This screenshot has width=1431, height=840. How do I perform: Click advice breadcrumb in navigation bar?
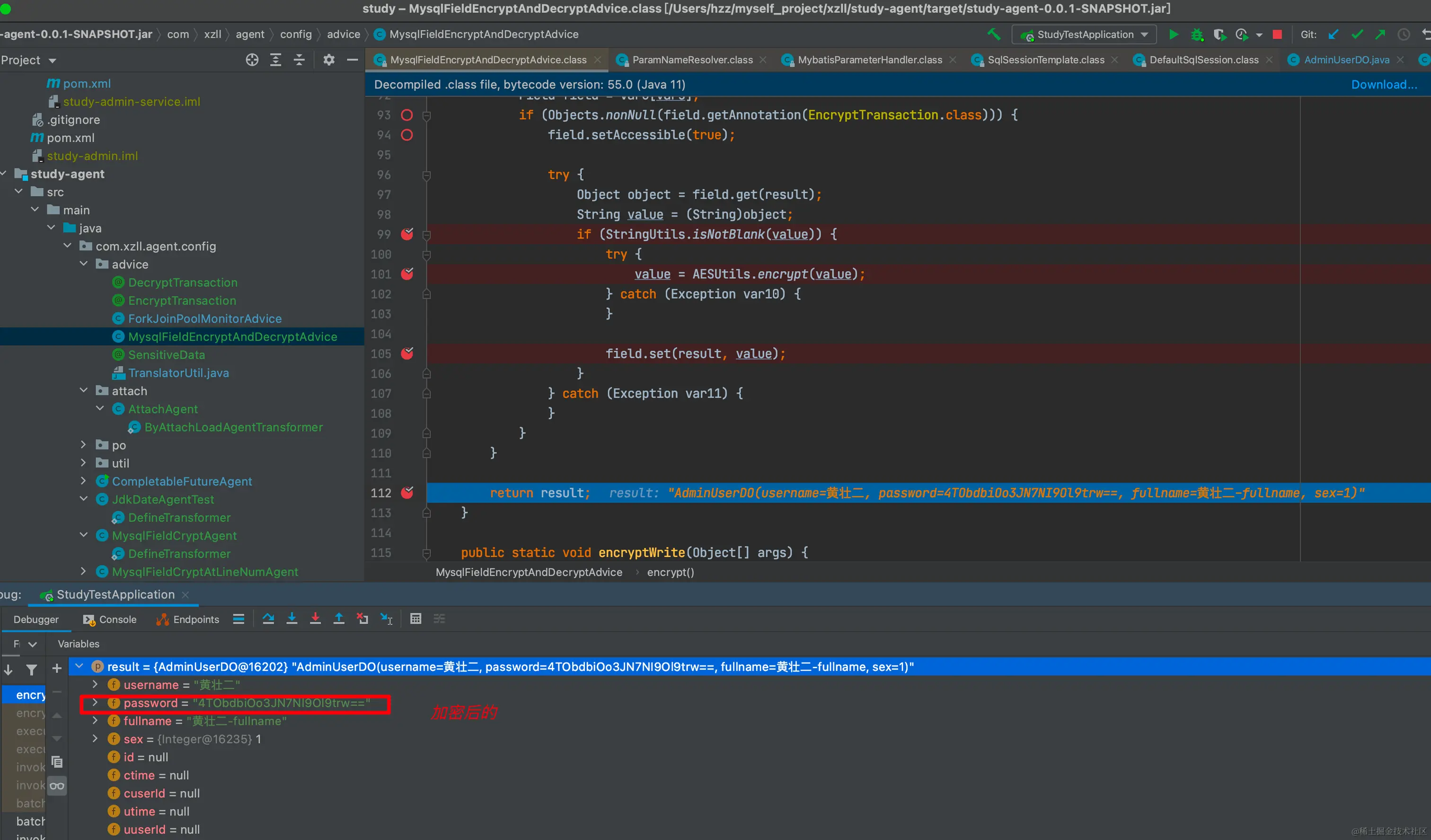[343, 34]
